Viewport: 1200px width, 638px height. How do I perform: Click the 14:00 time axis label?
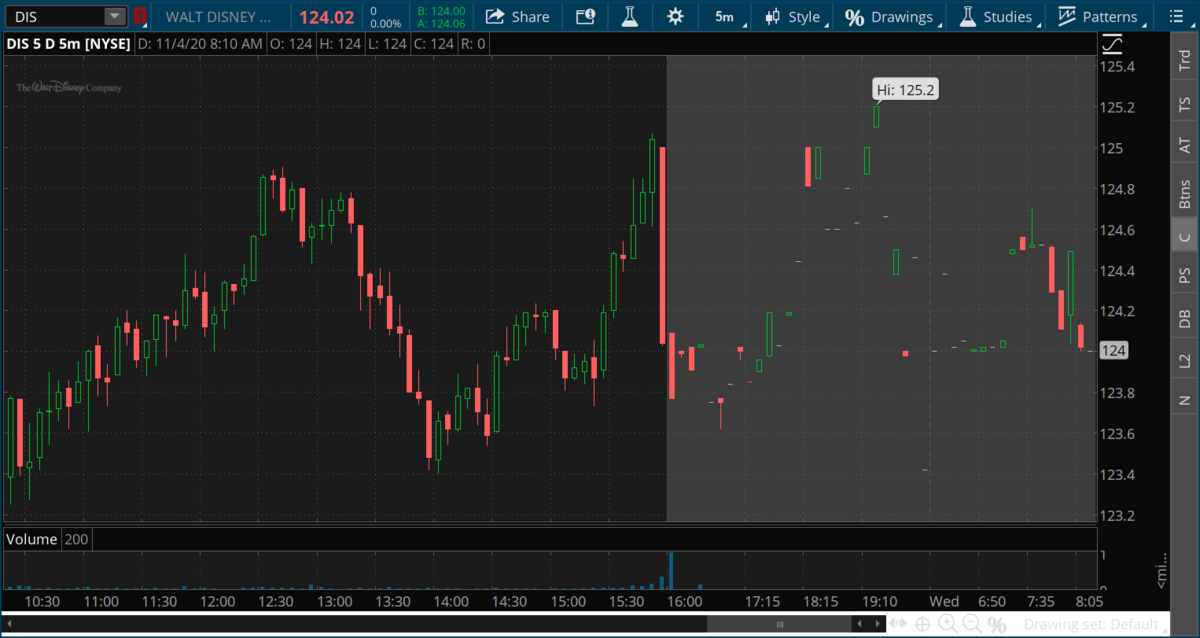click(x=451, y=602)
